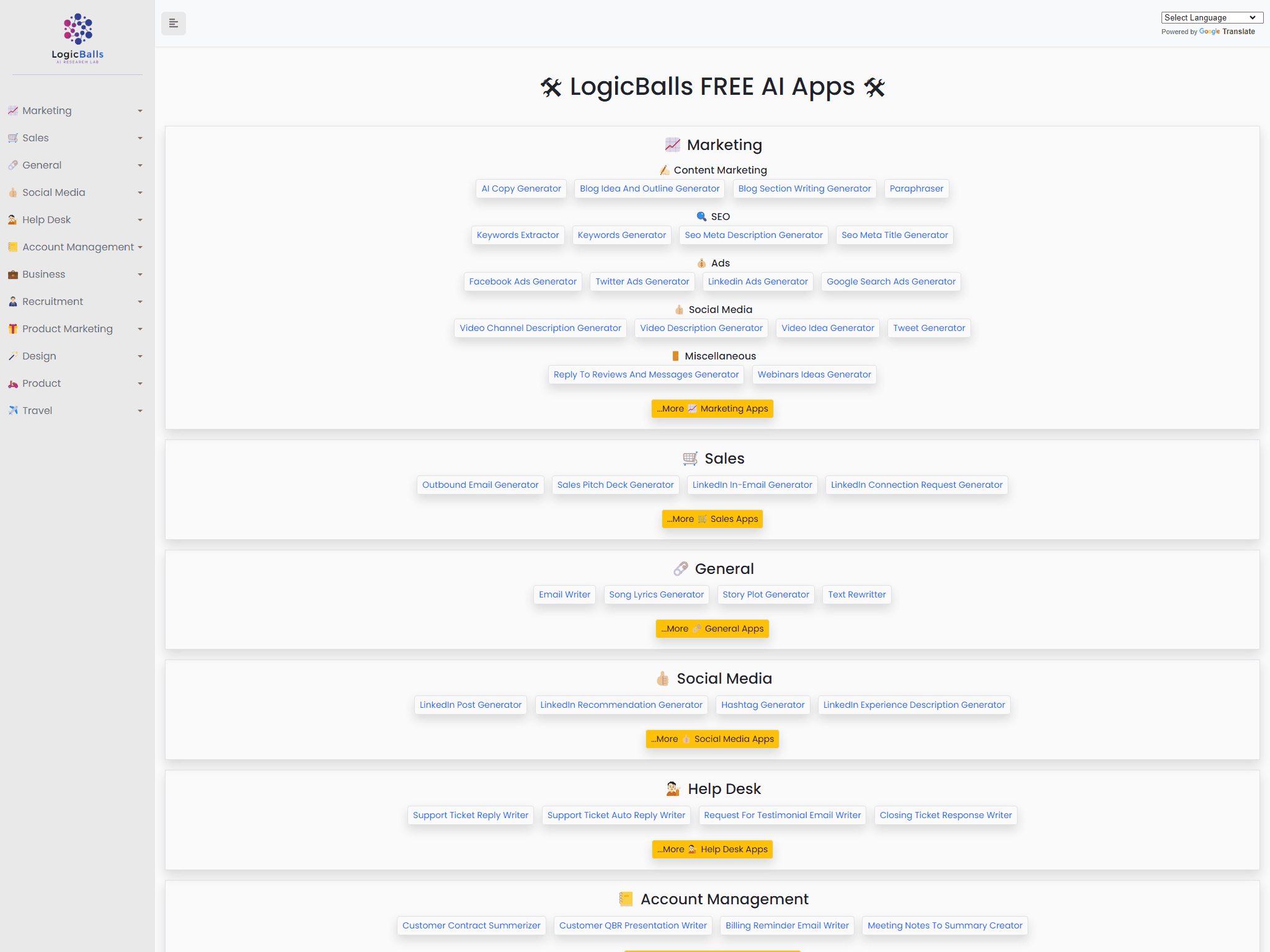Open Google Search Ads Generator
Screen dimensions: 1270x952
pos(891,282)
